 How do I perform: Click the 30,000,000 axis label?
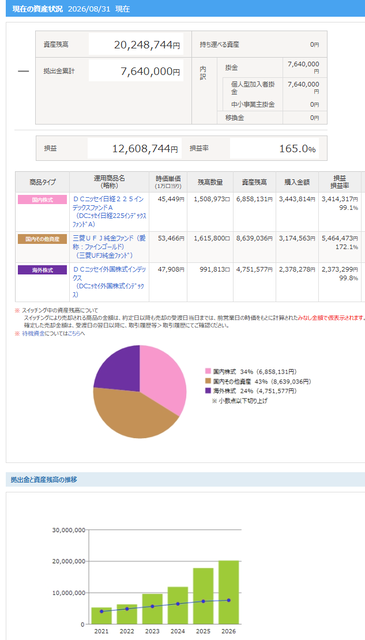pyautogui.click(x=69, y=530)
